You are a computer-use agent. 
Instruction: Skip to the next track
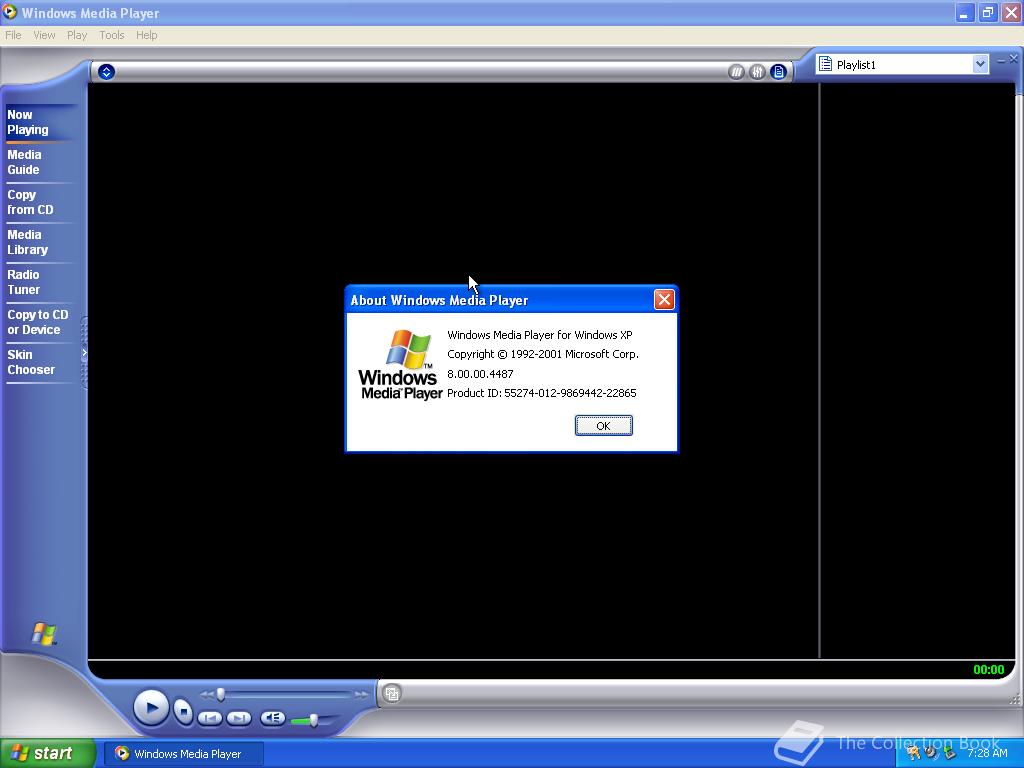[x=238, y=717]
